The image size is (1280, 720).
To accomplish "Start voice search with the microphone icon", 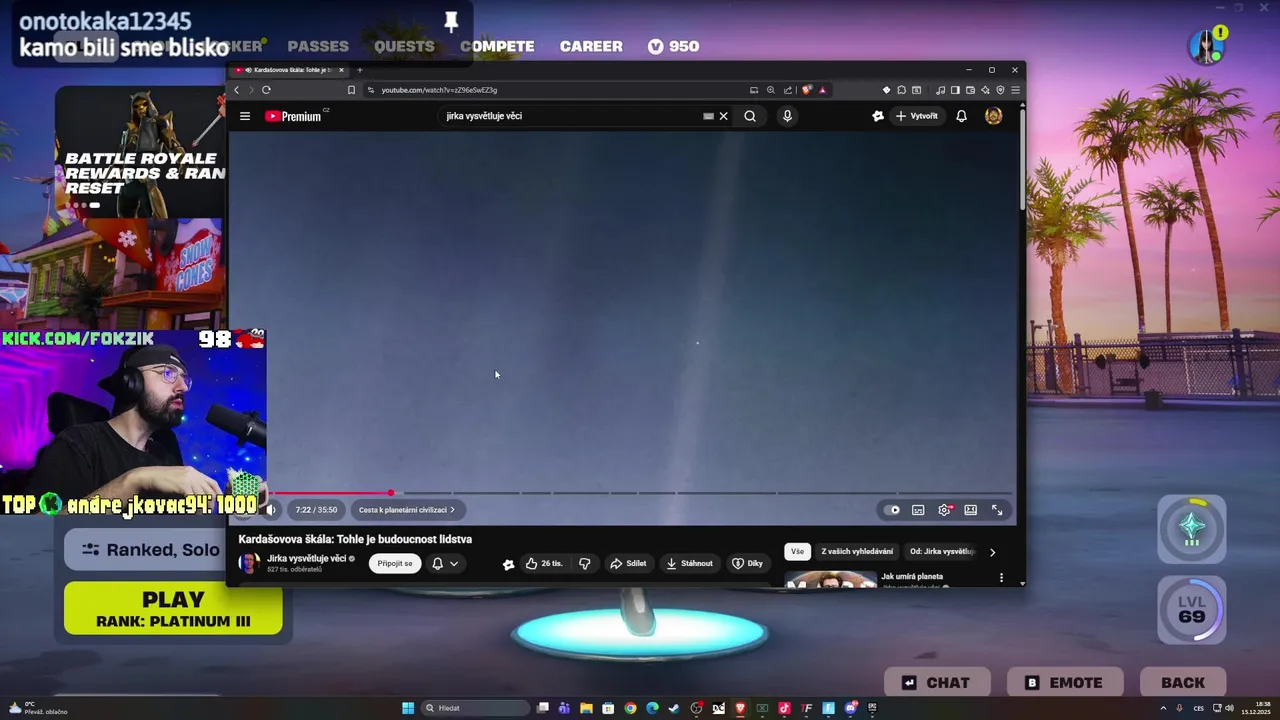I will (x=787, y=116).
